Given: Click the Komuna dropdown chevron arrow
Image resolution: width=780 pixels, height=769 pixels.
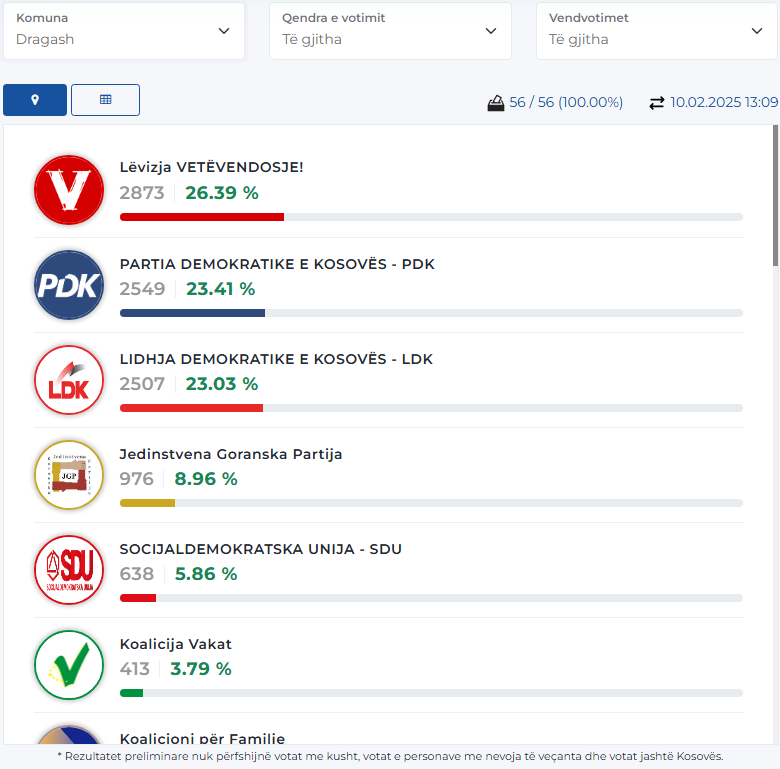Looking at the screenshot, I should coord(224,31).
